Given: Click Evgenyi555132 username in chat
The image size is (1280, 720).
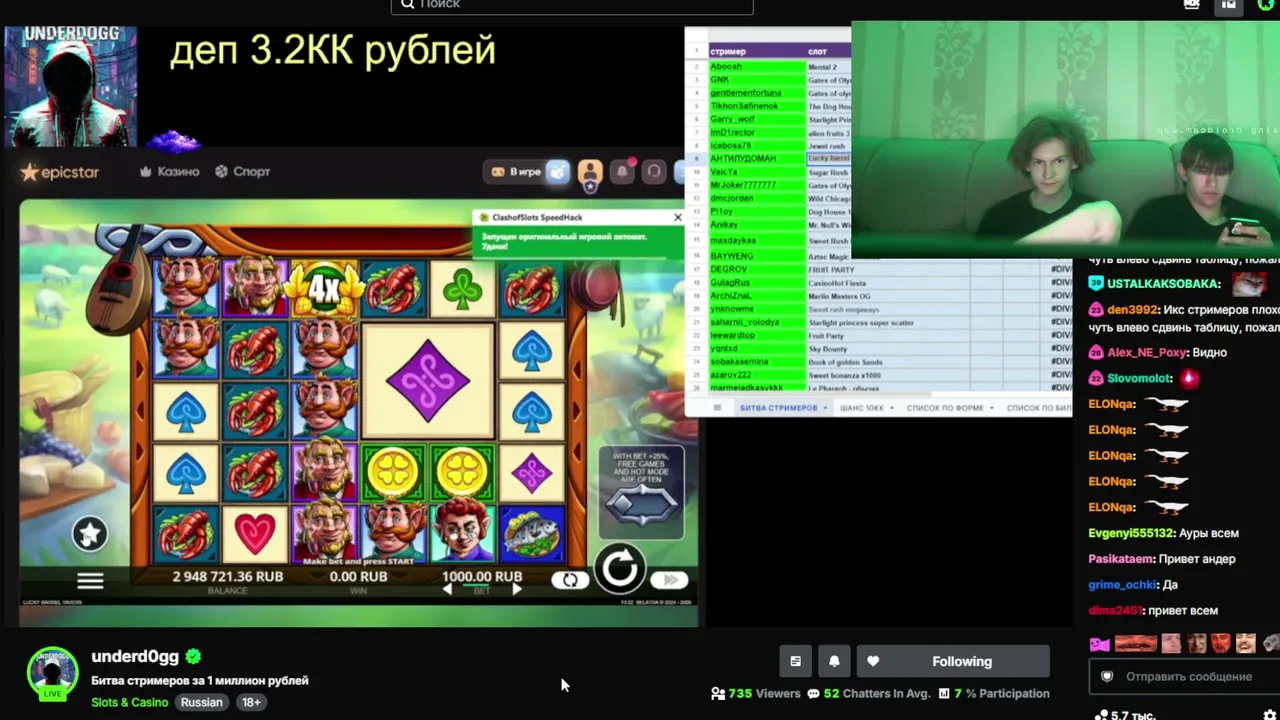Looking at the screenshot, I should pyautogui.click(x=1131, y=533).
